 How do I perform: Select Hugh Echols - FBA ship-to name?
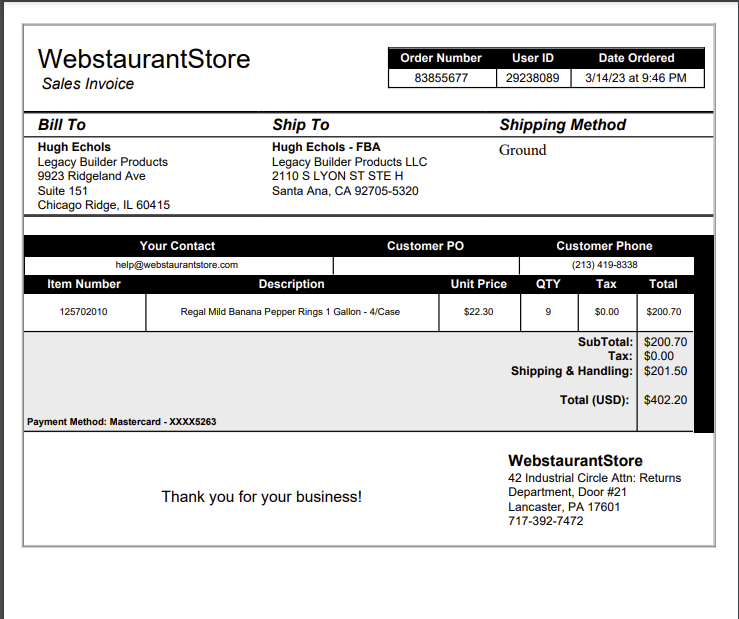point(326,147)
